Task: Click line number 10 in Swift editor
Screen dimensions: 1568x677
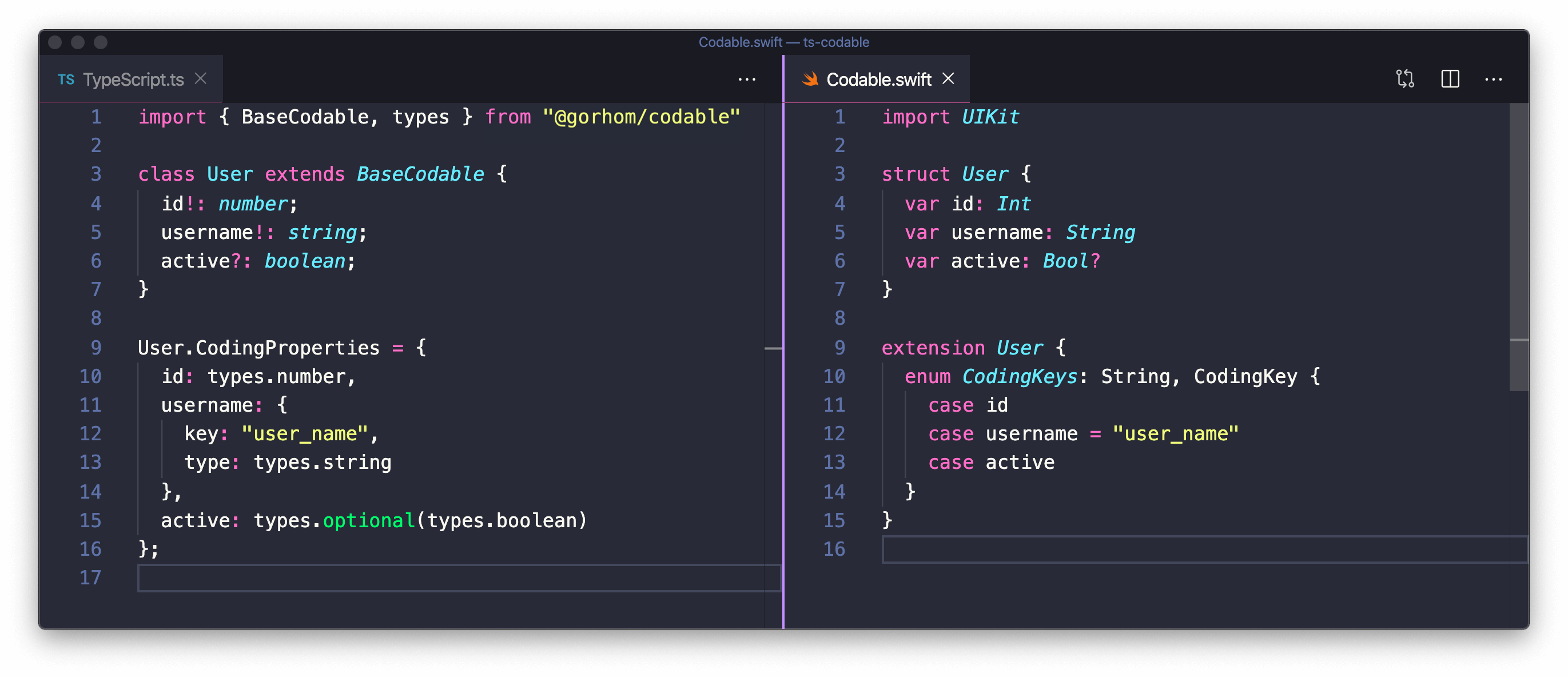Action: (834, 376)
